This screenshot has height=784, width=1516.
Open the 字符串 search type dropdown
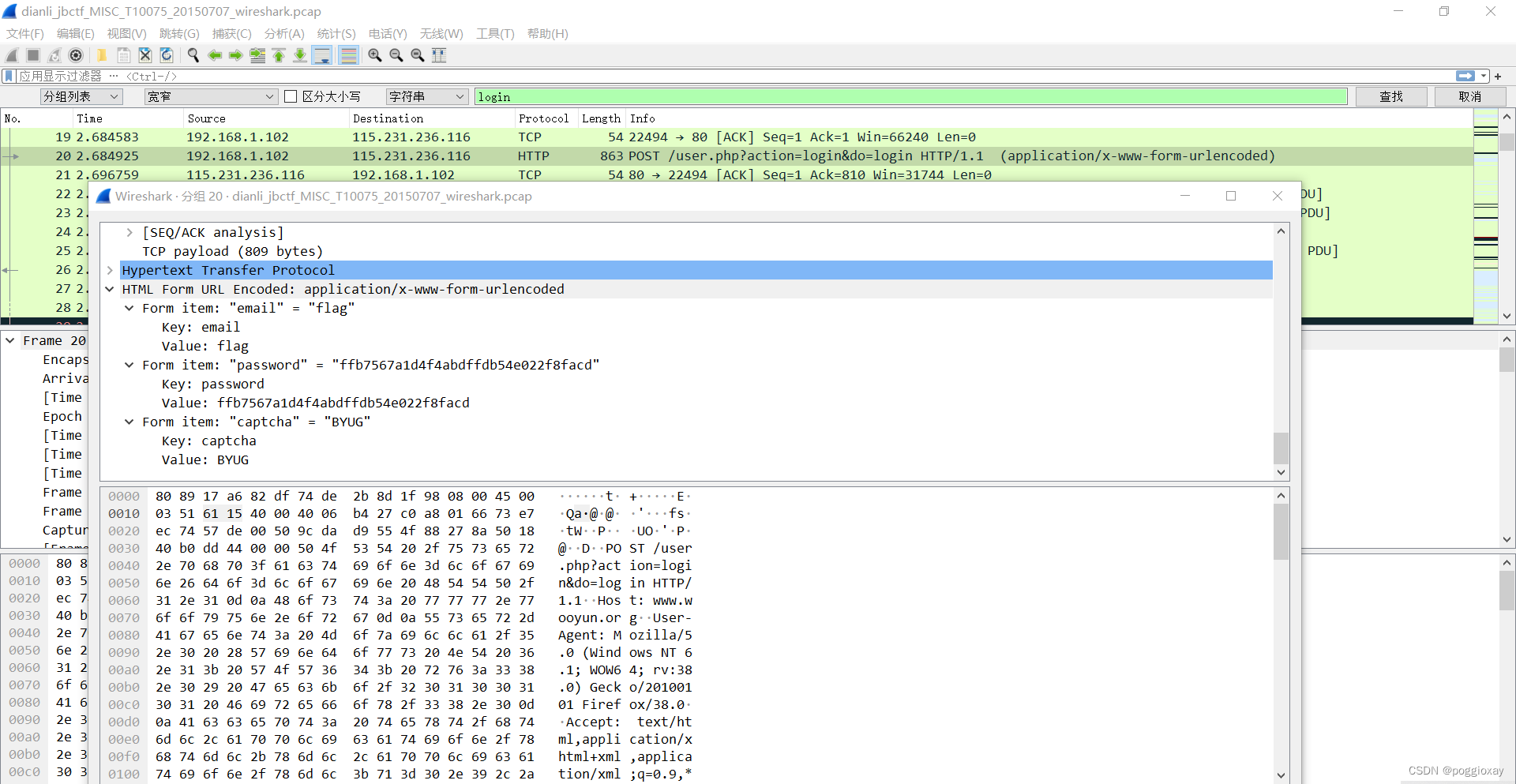[x=427, y=96]
